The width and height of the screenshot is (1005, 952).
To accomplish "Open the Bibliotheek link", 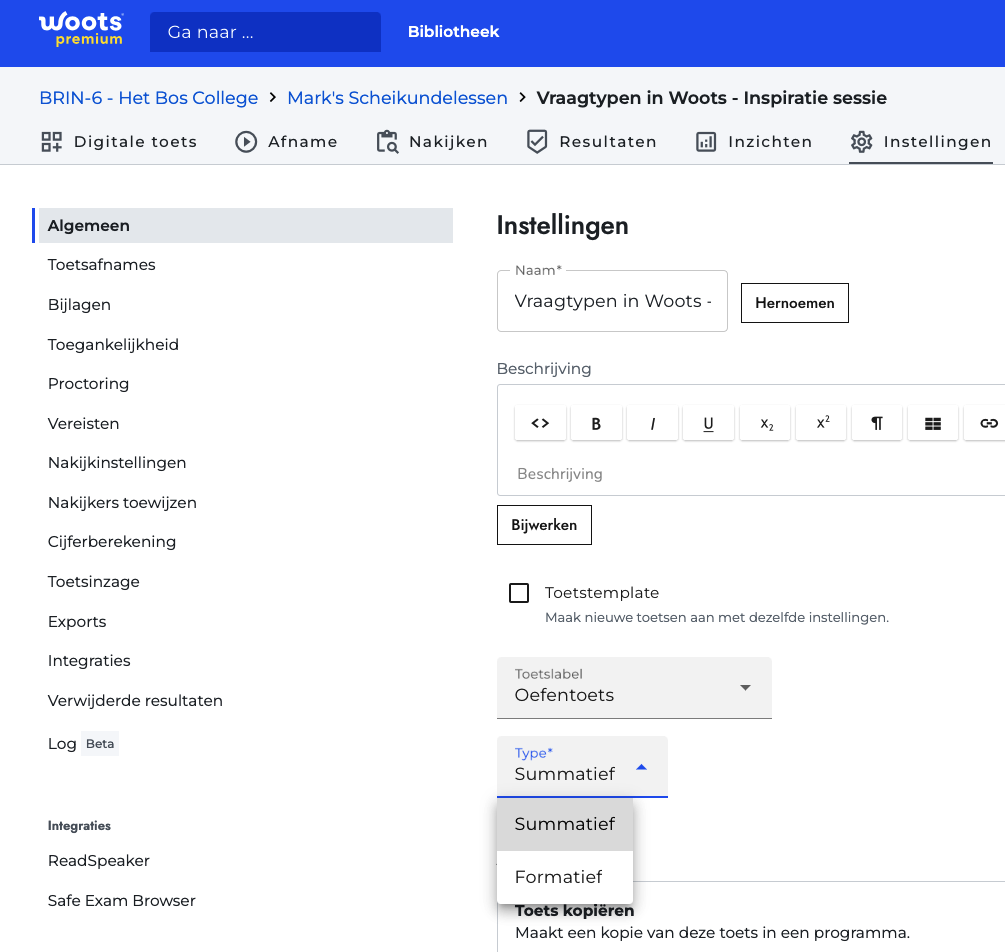I will [453, 32].
